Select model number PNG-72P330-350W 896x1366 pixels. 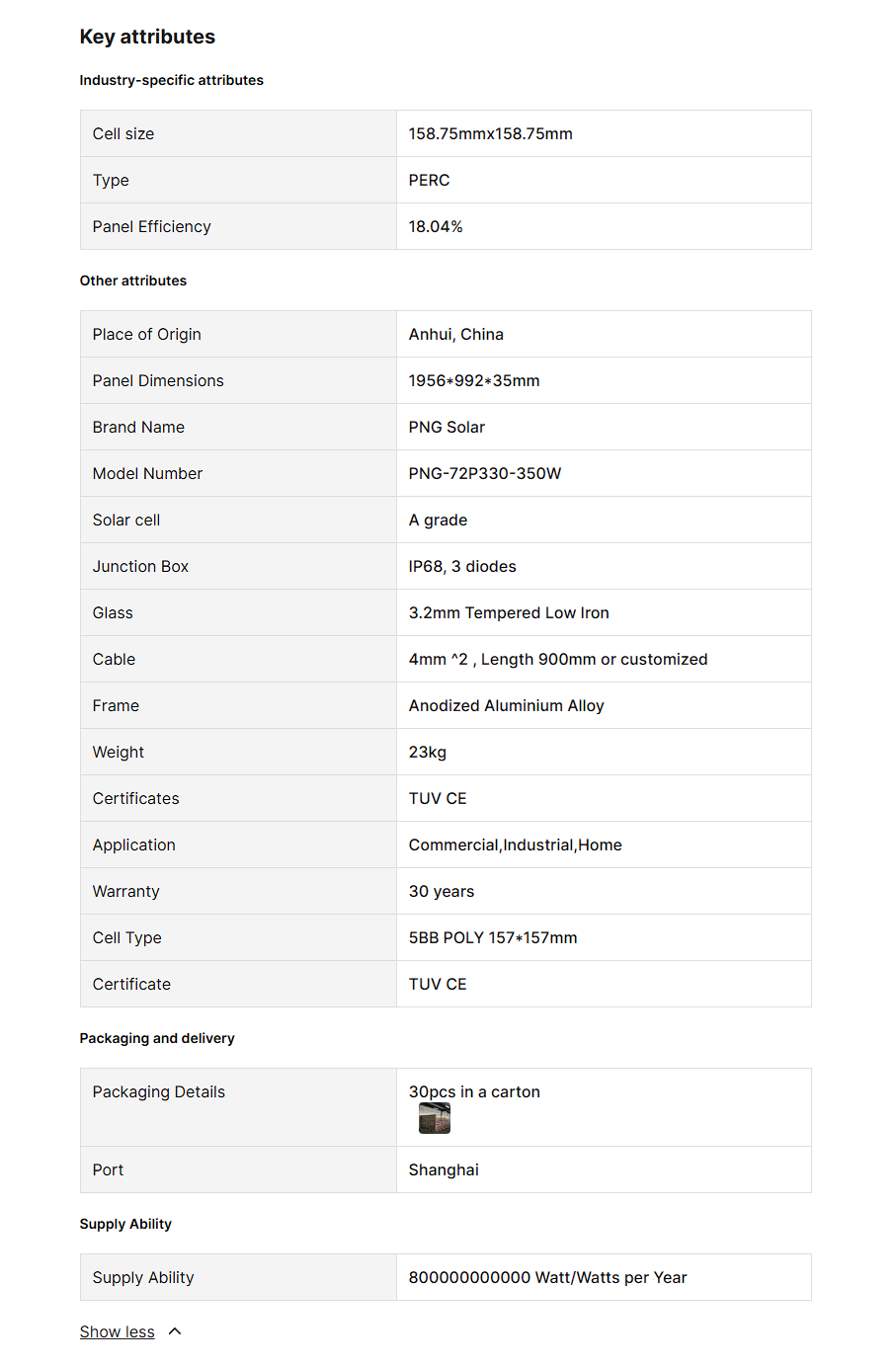(484, 473)
